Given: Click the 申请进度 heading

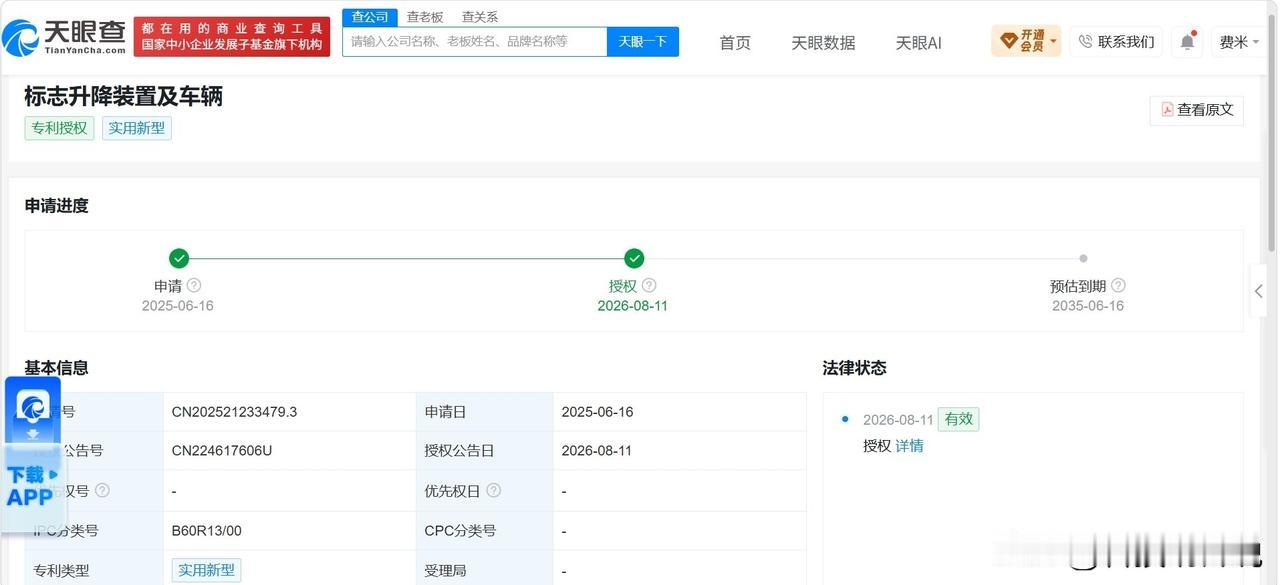Looking at the screenshot, I should 56,206.
